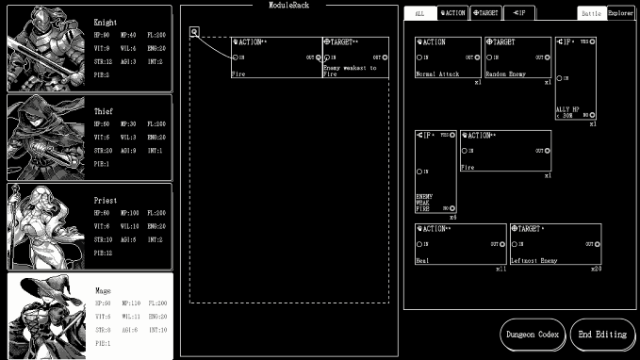Click the Dungeon Codex button
Image resolution: width=640 pixels, height=360 pixels.
pyautogui.click(x=533, y=335)
